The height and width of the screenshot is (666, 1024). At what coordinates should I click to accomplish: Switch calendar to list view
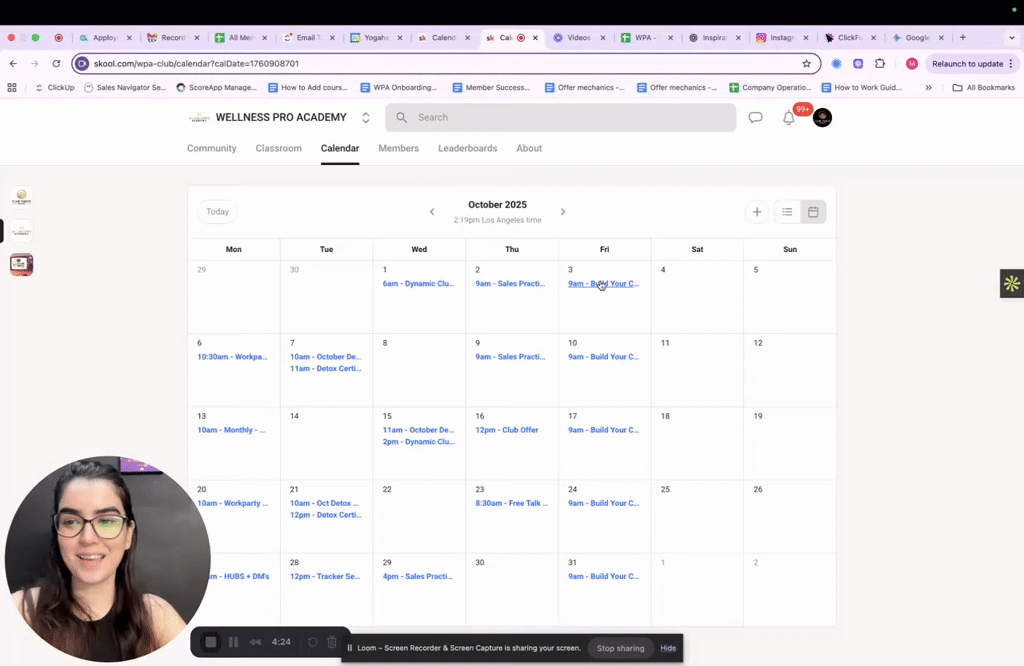pos(787,212)
